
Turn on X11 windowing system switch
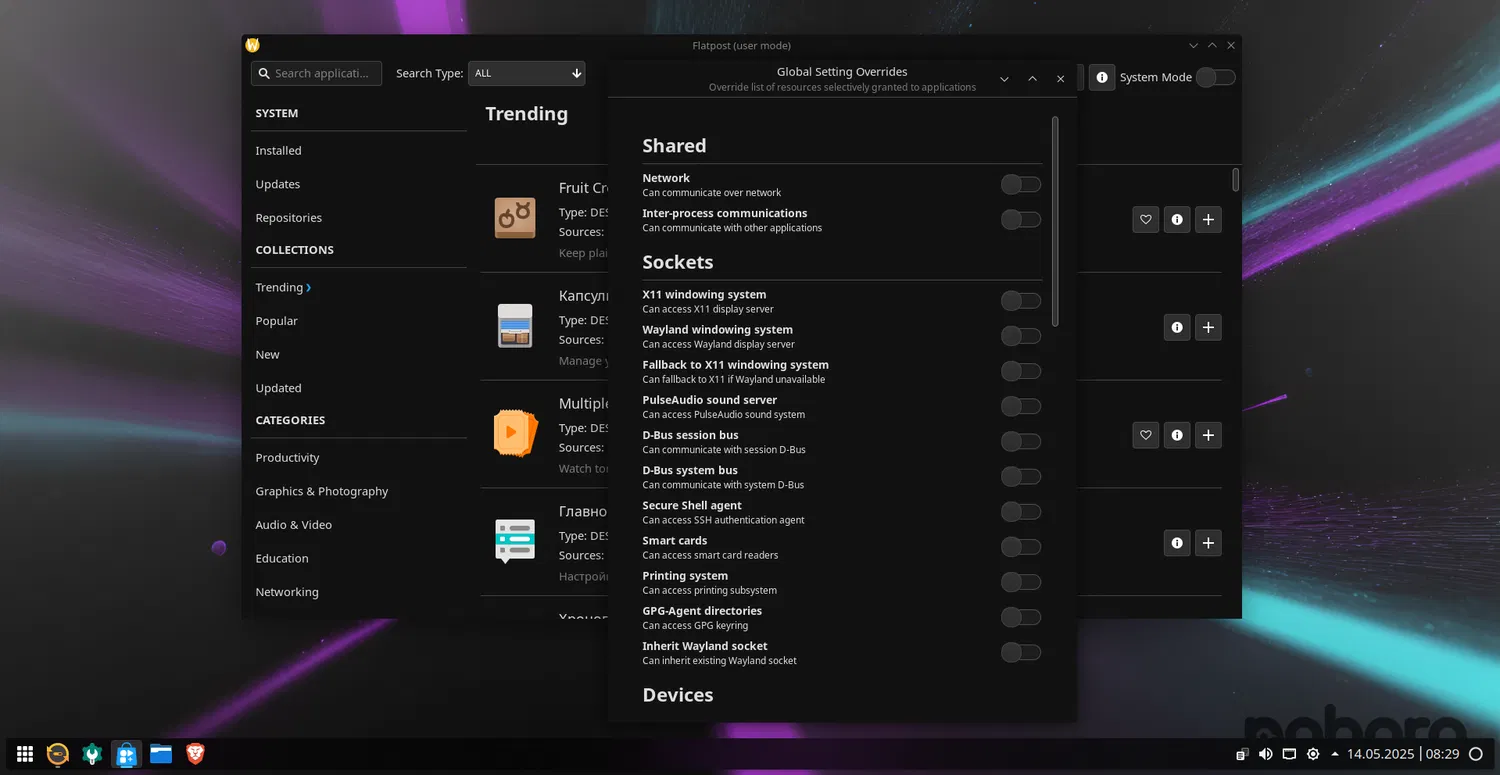(1021, 301)
